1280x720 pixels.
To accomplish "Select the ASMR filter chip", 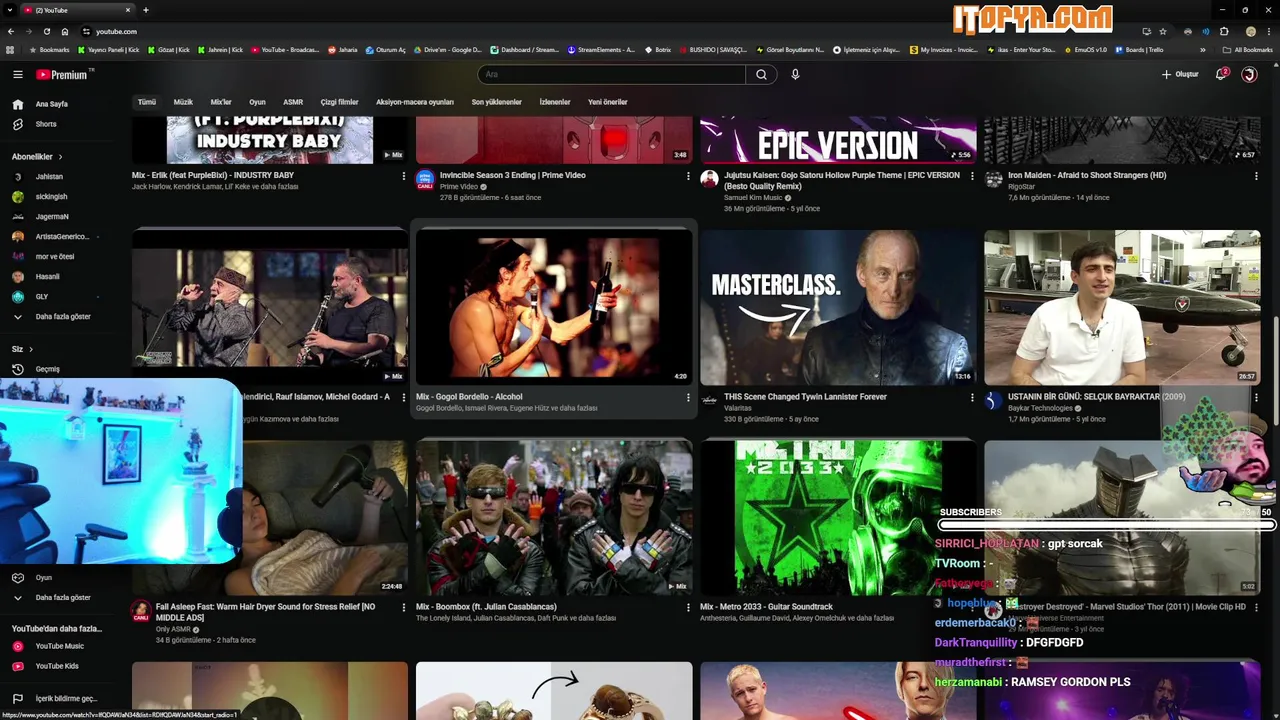I will point(293,102).
